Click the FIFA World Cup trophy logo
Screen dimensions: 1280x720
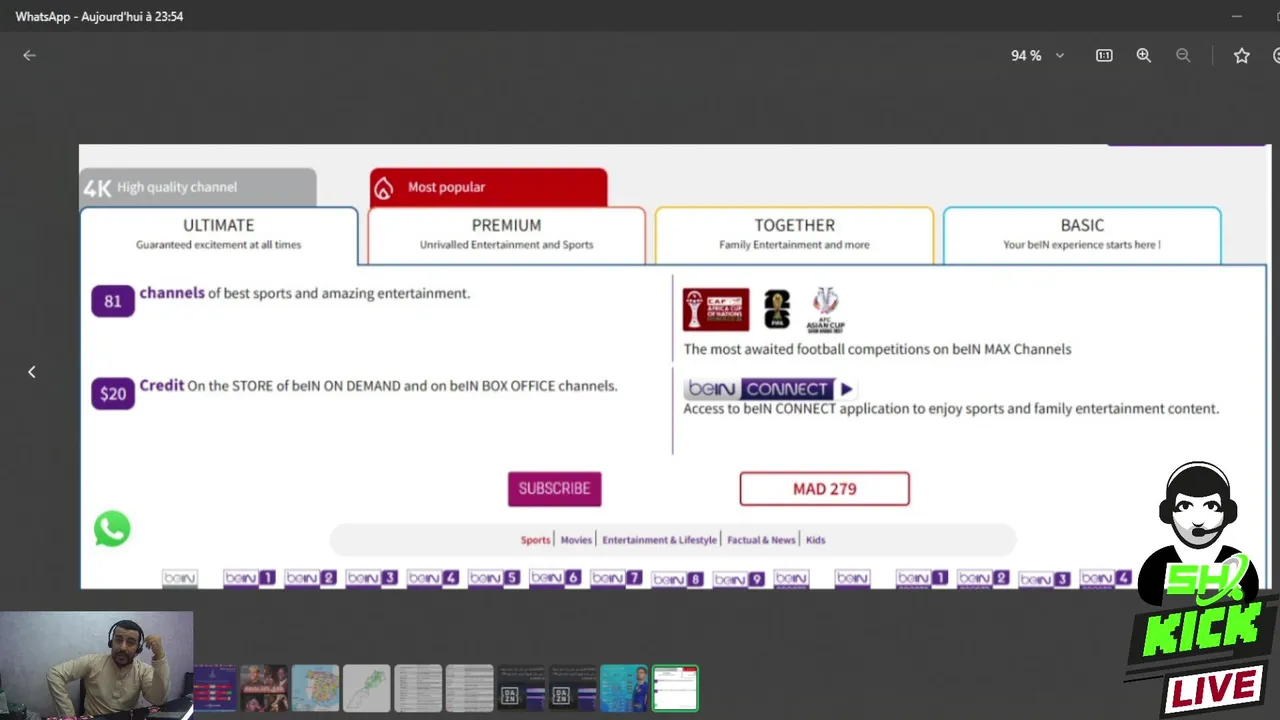tap(777, 310)
